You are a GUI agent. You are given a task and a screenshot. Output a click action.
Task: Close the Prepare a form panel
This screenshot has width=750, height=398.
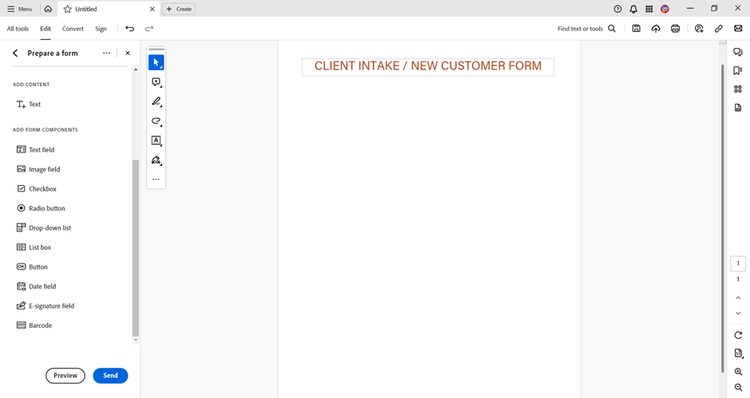click(x=128, y=53)
